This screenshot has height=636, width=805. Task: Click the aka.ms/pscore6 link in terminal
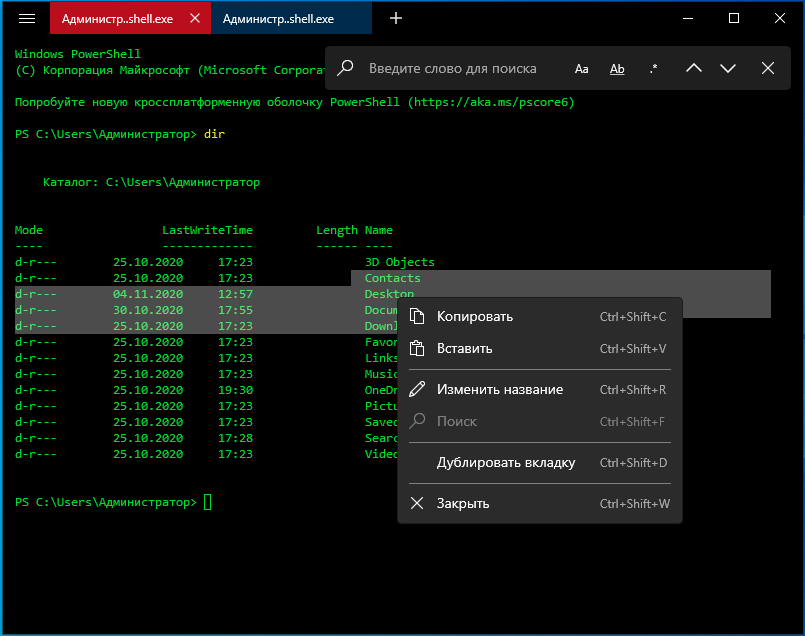(x=491, y=102)
